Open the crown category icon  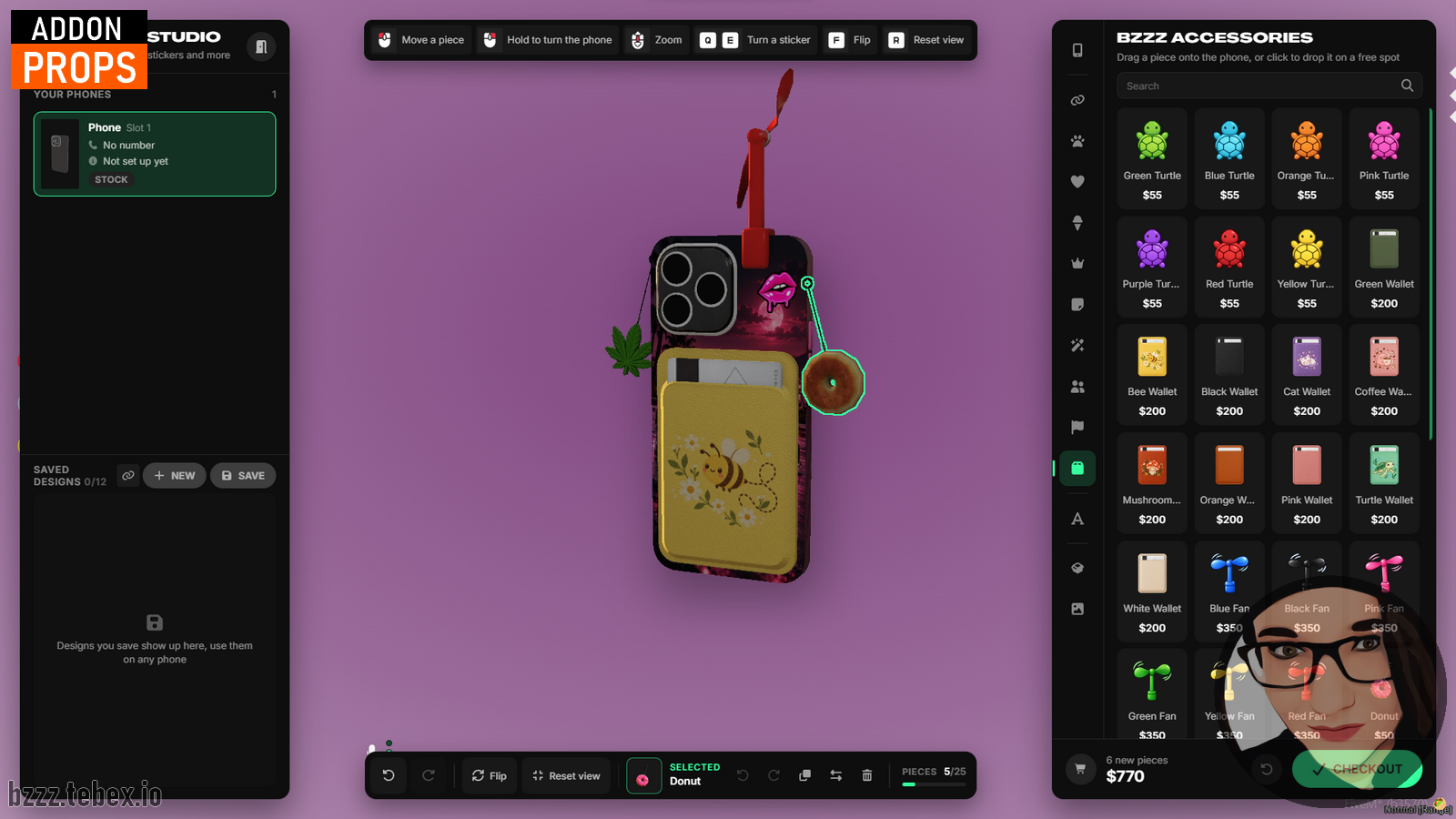(1077, 264)
